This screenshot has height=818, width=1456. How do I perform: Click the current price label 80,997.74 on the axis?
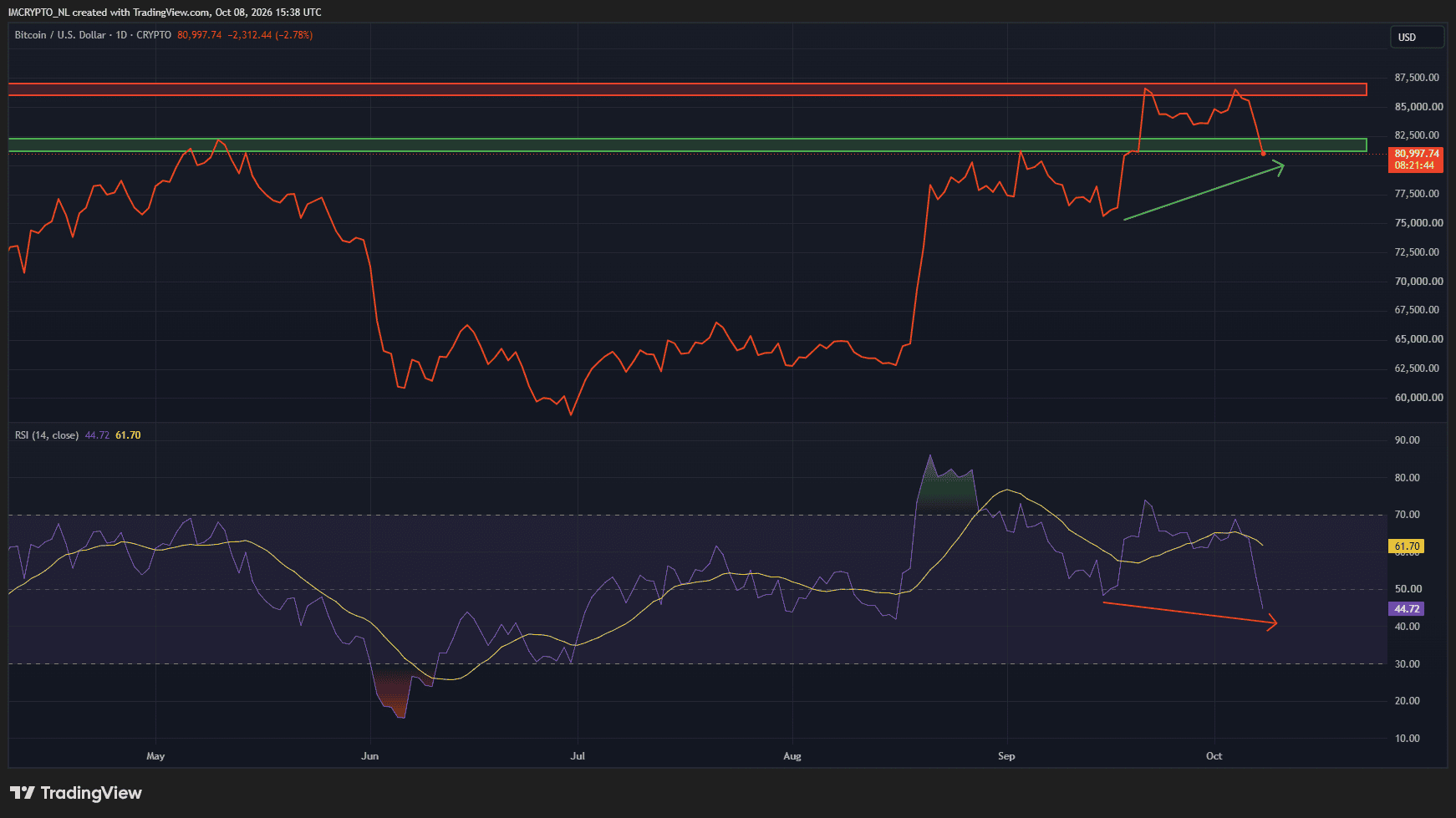pyautogui.click(x=1416, y=154)
